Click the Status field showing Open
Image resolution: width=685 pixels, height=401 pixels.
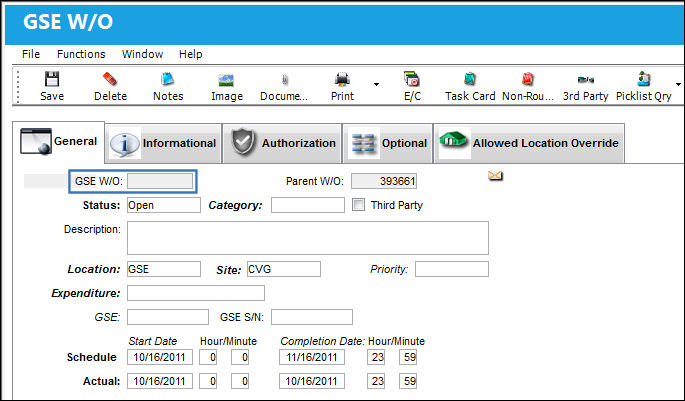(164, 205)
